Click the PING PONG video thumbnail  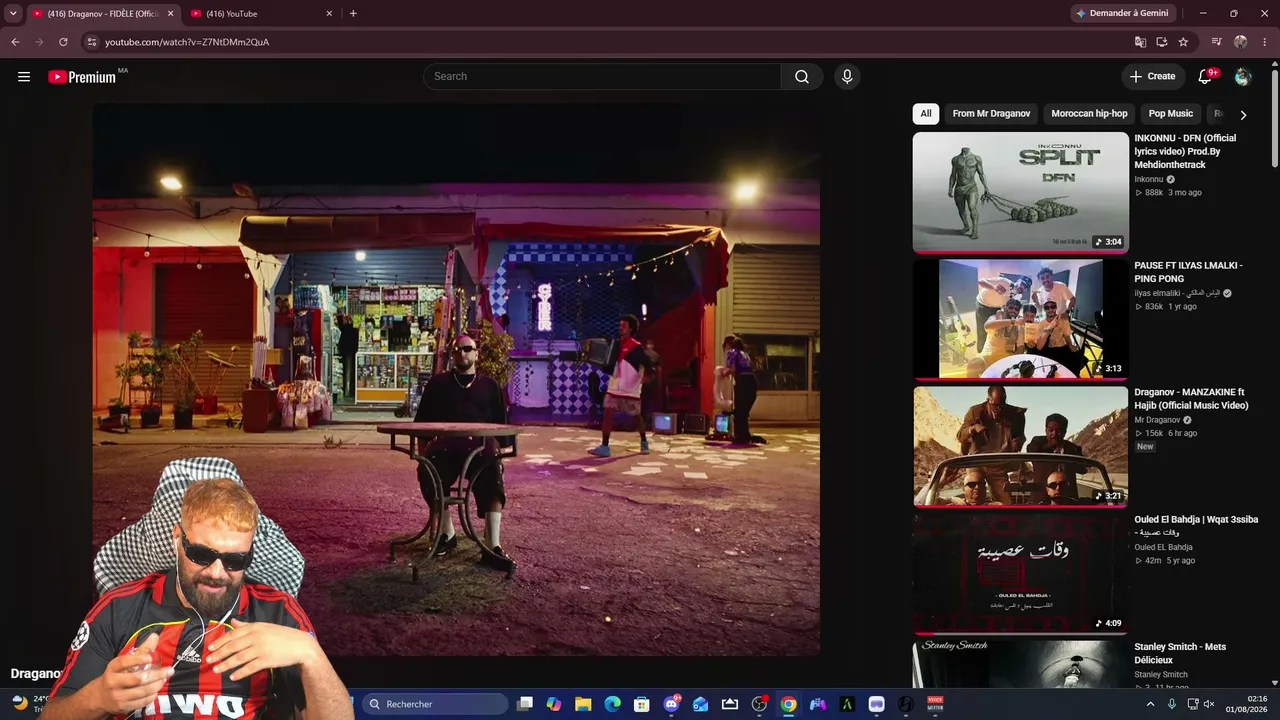(x=1020, y=319)
